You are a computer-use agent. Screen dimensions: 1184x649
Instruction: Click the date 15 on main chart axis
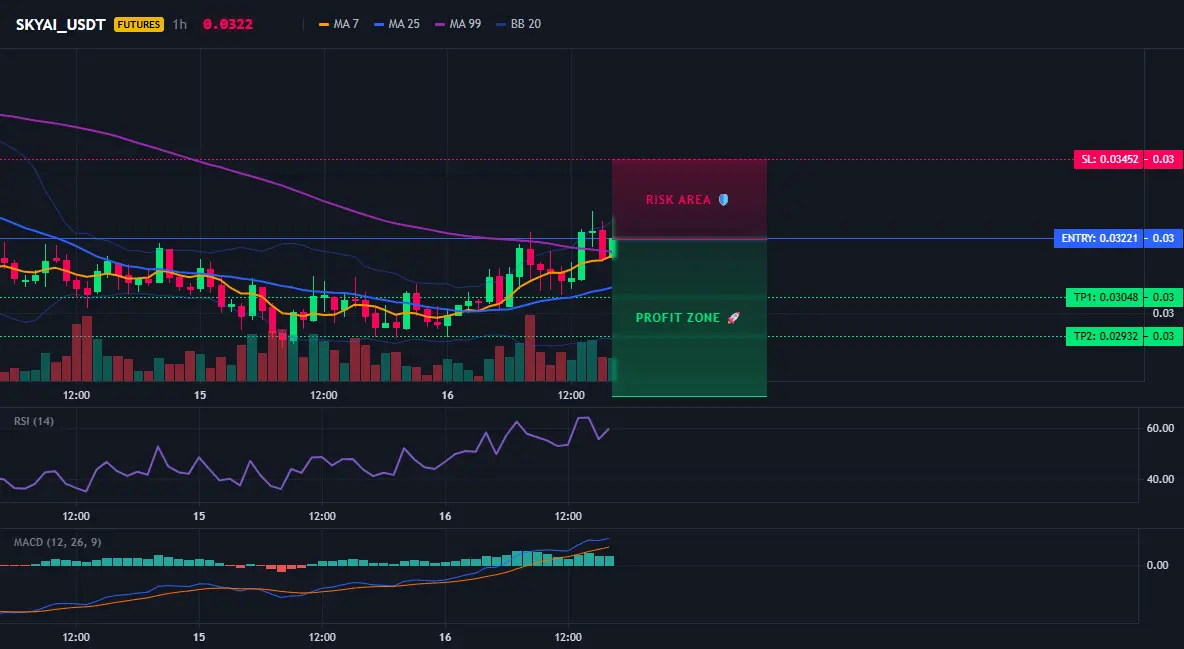(200, 395)
